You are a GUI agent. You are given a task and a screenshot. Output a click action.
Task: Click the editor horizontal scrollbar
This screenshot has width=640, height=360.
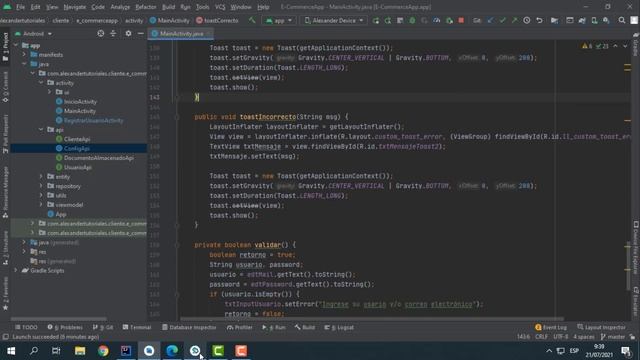[371, 319]
